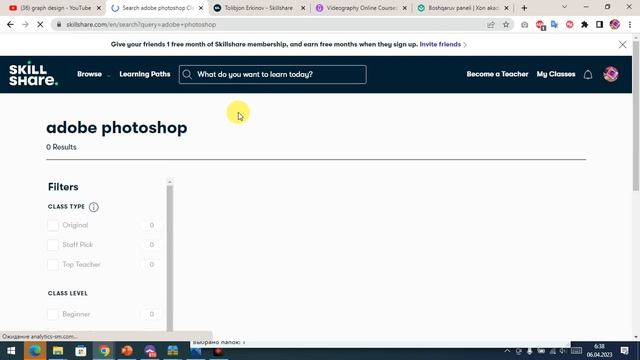The width and height of the screenshot is (640, 360).
Task: Click the 0 Results text
Action: click(61, 147)
